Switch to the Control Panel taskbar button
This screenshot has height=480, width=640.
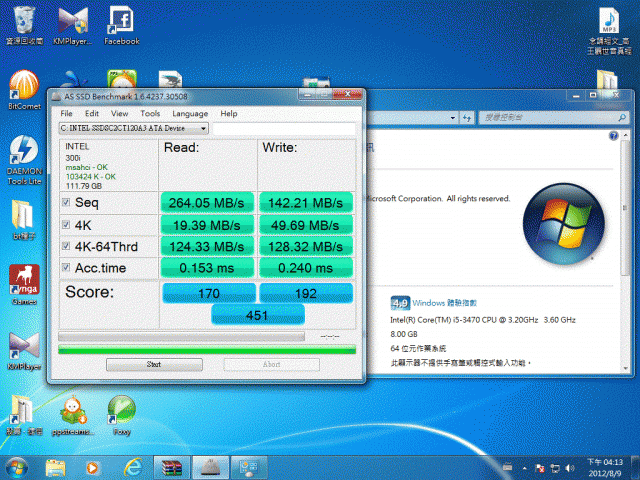point(249,468)
